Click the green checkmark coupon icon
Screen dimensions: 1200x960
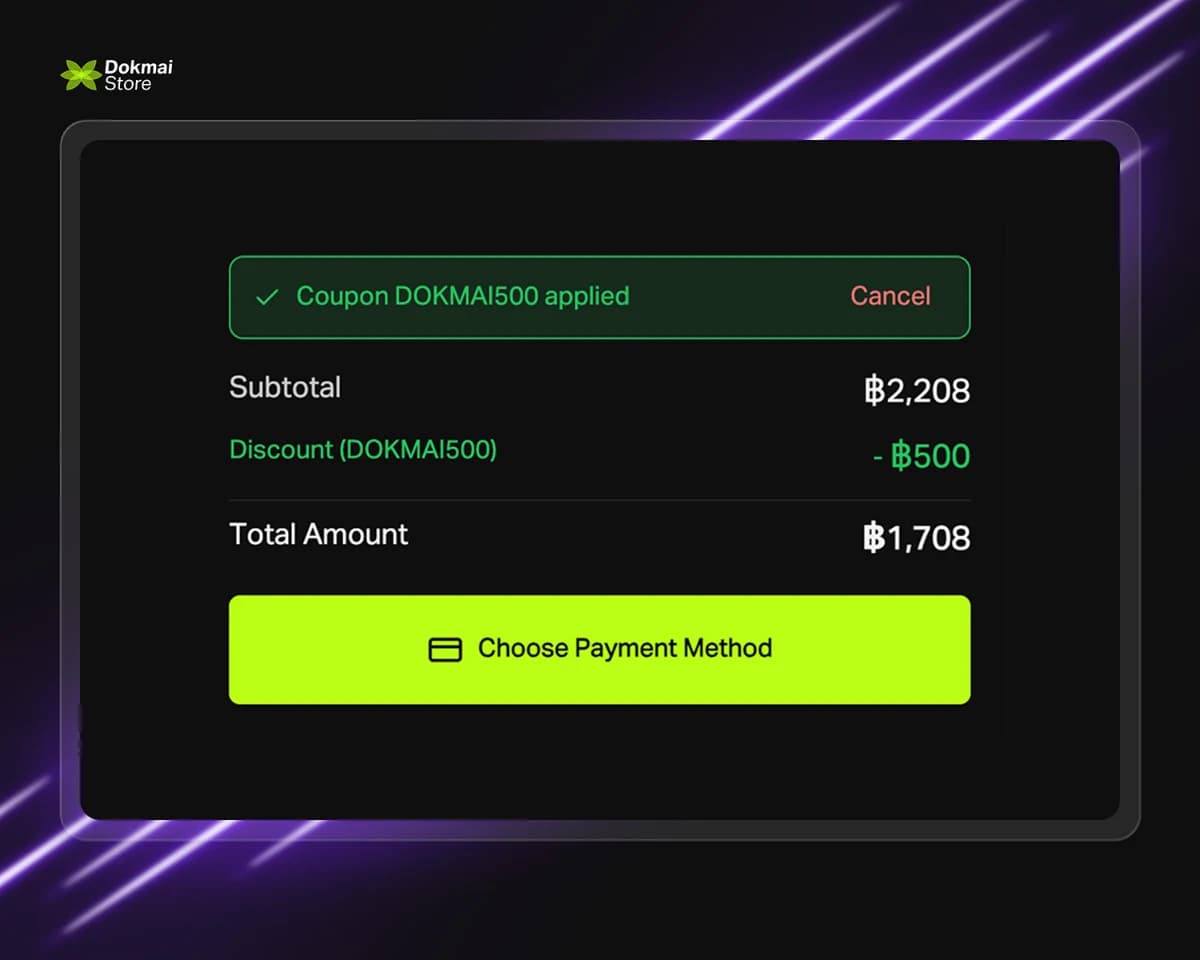(x=267, y=297)
